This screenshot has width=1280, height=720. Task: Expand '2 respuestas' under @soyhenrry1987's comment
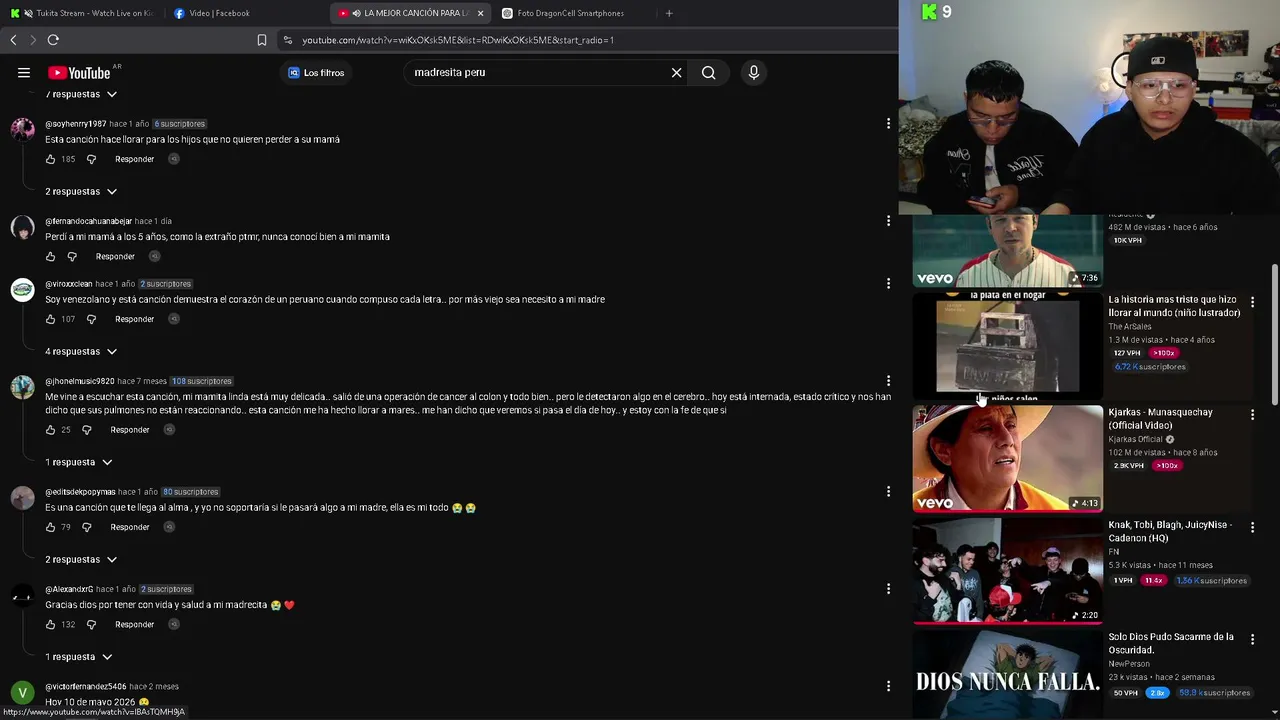click(81, 191)
